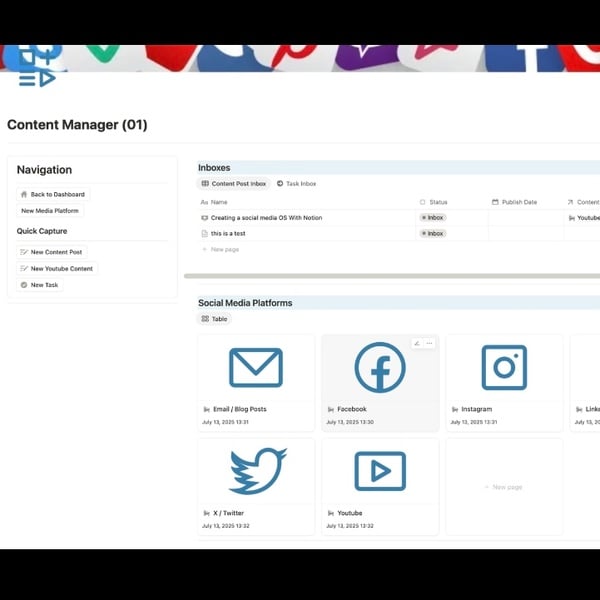Click the icon for 'Creating a social media OS' row
The height and width of the screenshot is (600, 600).
pyautogui.click(x=204, y=218)
